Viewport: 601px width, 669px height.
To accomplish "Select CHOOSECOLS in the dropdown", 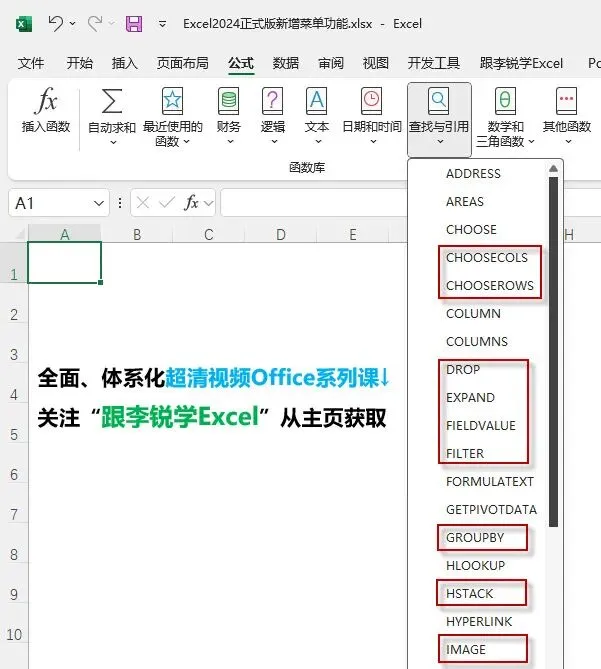I will click(487, 258).
